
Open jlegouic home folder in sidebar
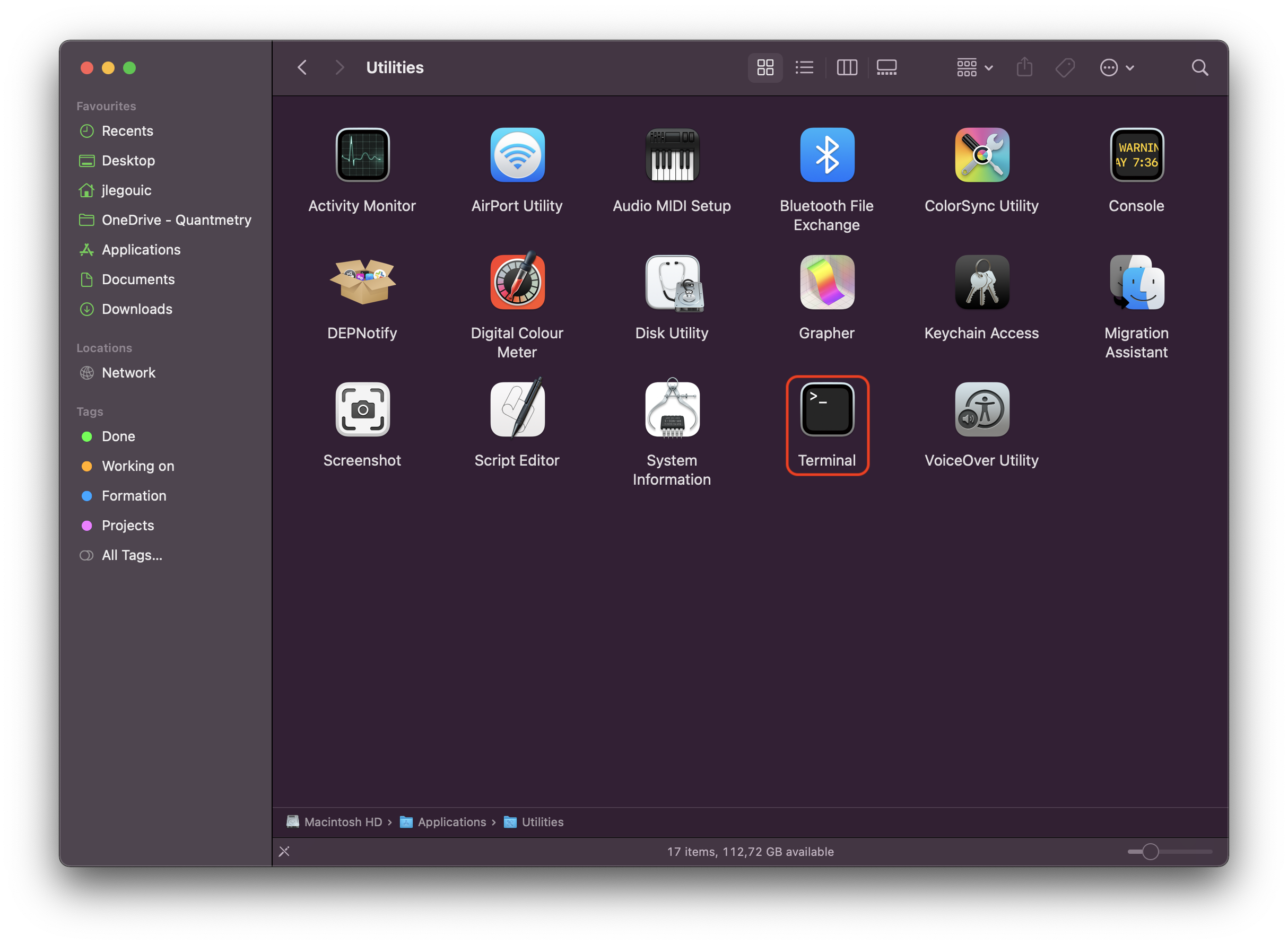[165, 190]
